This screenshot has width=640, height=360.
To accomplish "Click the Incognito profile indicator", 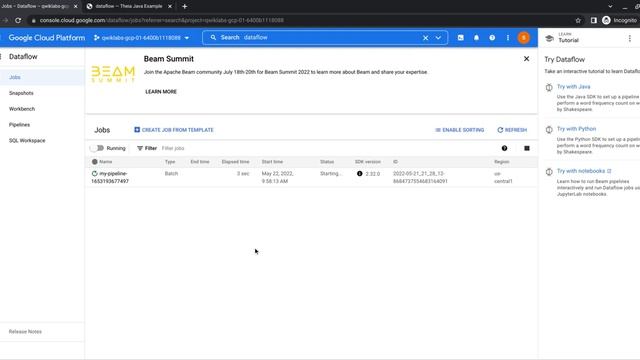I will [x=620, y=20].
